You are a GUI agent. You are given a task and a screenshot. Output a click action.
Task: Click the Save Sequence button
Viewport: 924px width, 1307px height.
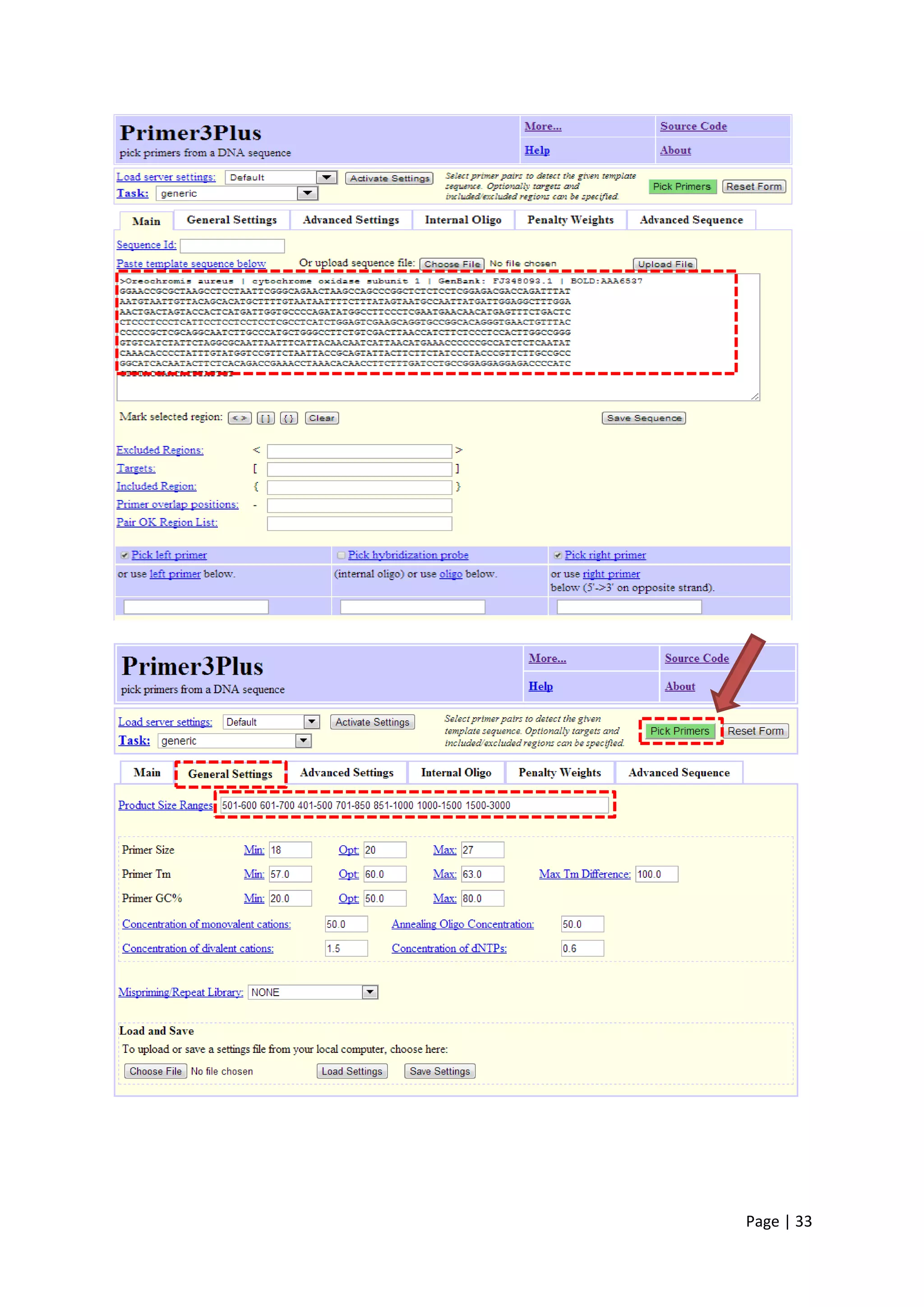pyautogui.click(x=643, y=418)
